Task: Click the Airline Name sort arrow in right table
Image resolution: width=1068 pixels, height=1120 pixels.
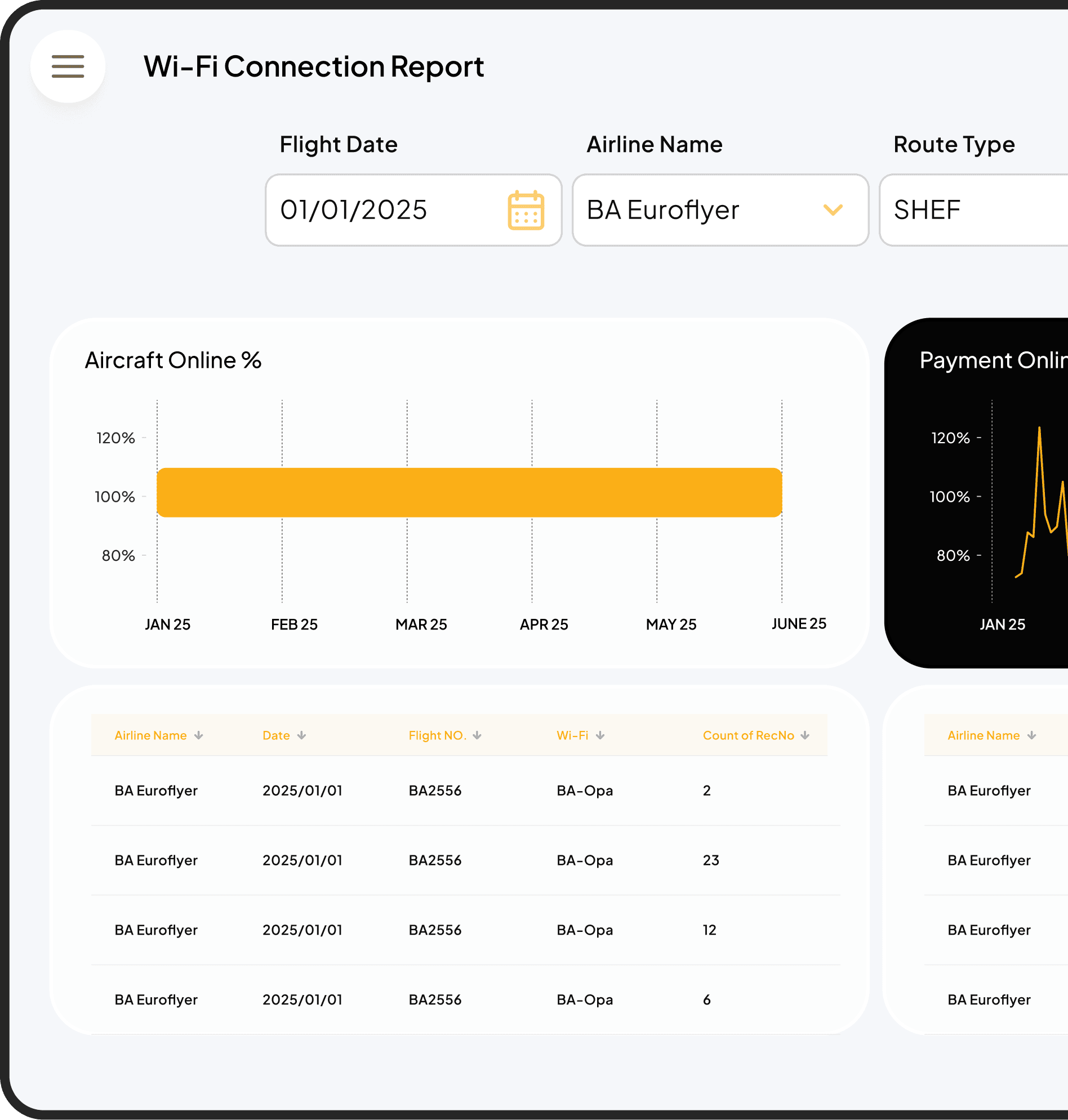Action: [1031, 735]
